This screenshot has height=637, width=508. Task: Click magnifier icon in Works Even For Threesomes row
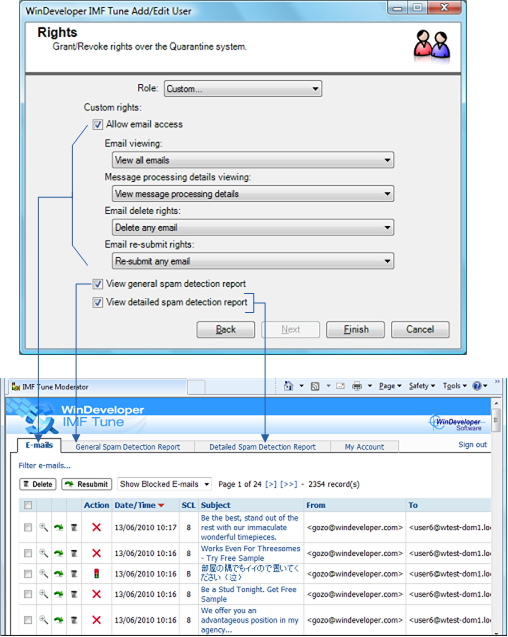pyautogui.click(x=43, y=553)
